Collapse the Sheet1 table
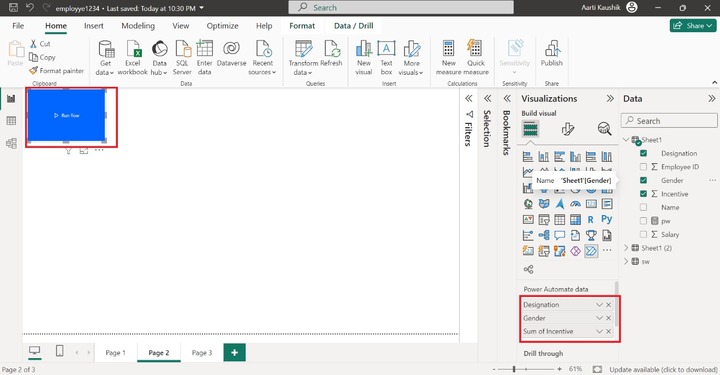 626,140
